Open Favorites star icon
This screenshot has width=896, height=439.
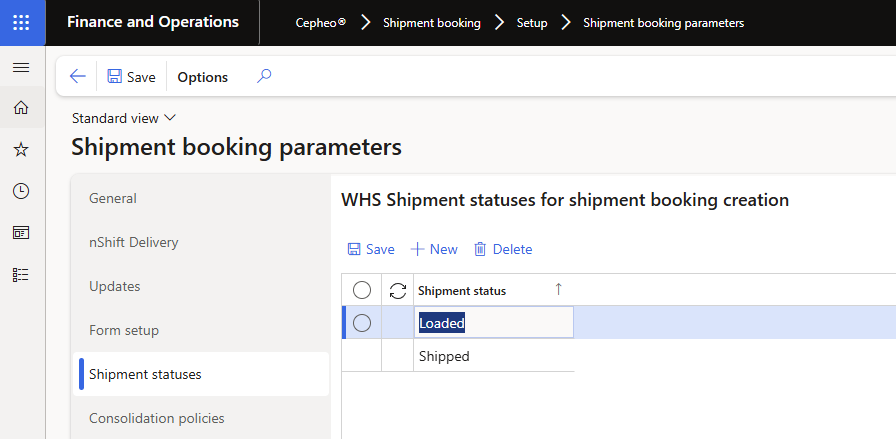(x=21, y=149)
